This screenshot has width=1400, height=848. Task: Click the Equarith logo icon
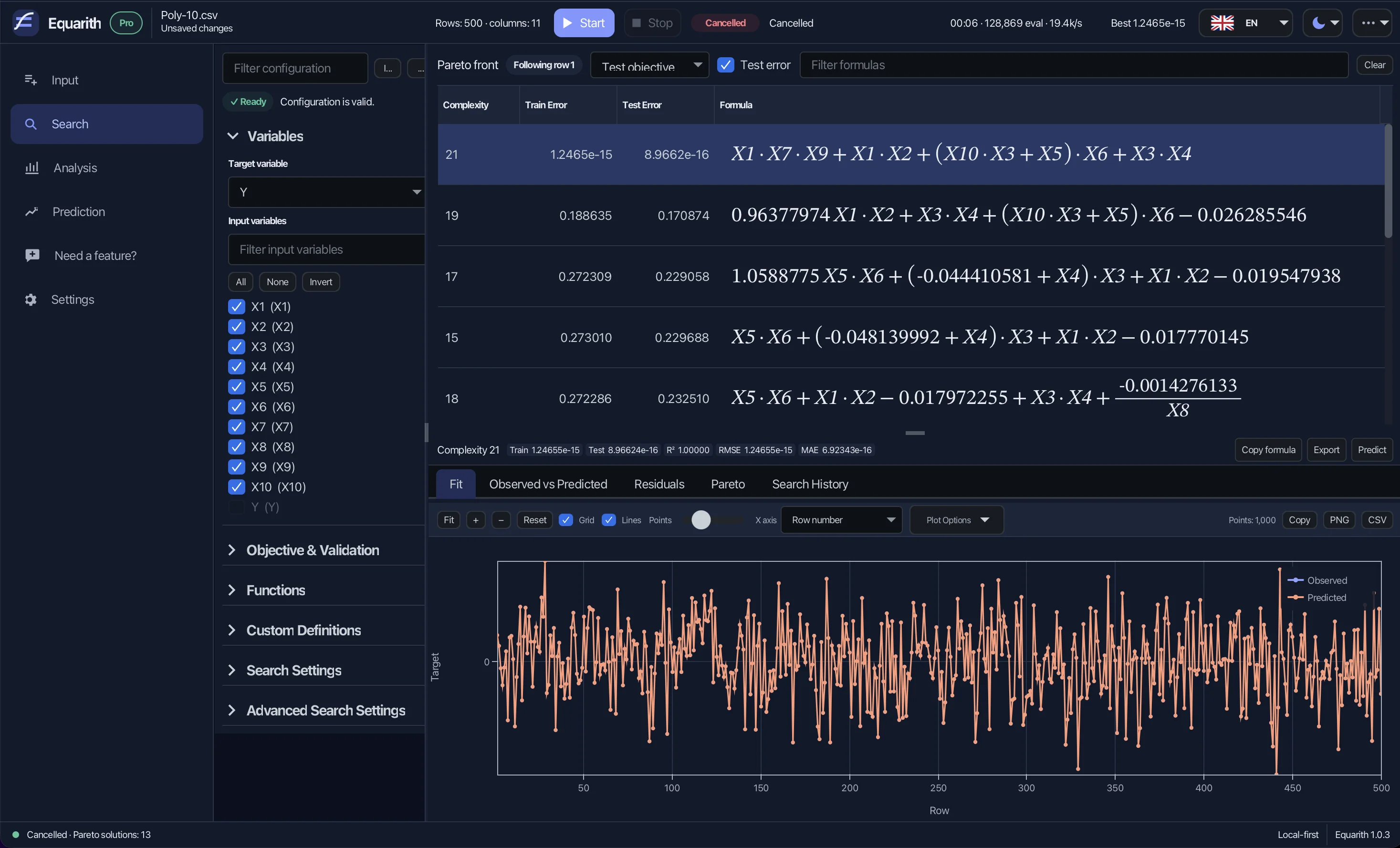coord(26,23)
